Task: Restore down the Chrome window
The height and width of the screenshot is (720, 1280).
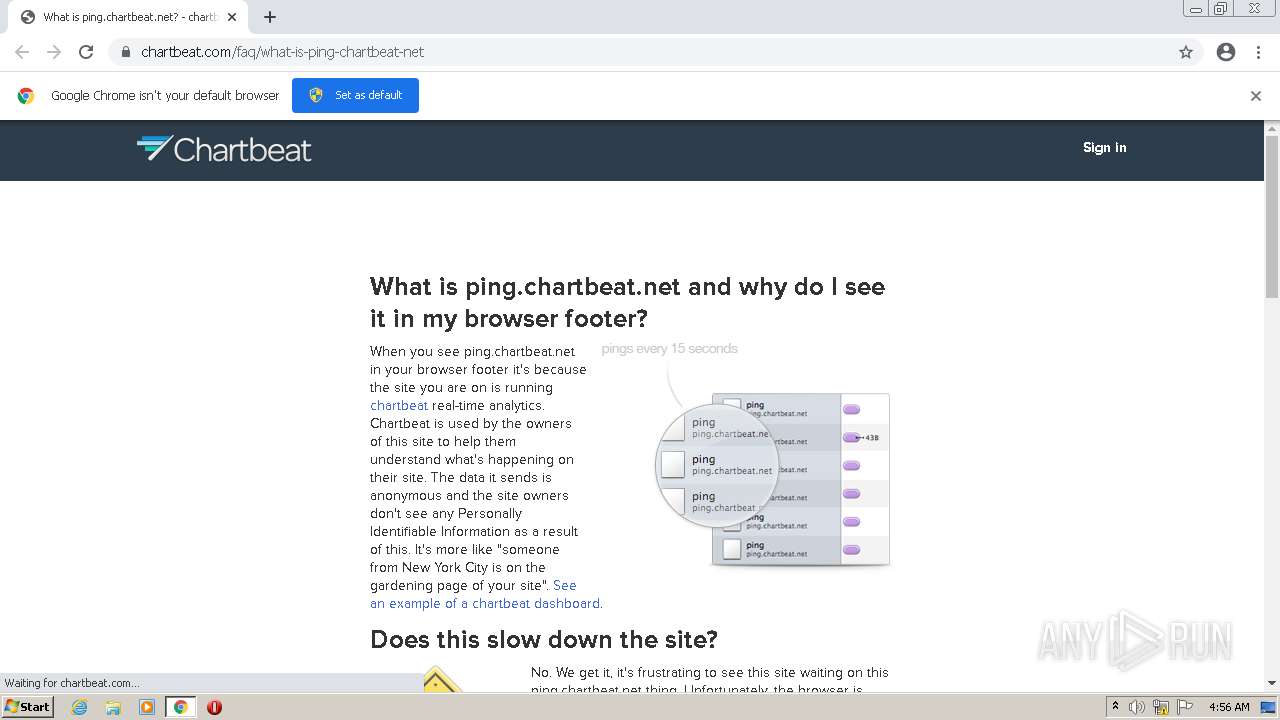Action: (x=1221, y=9)
